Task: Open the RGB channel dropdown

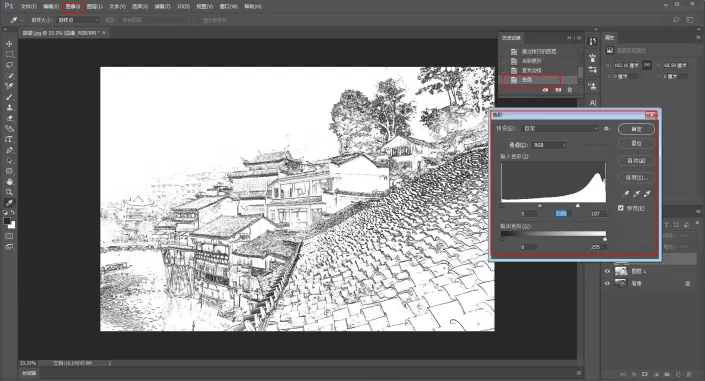Action: [x=549, y=145]
